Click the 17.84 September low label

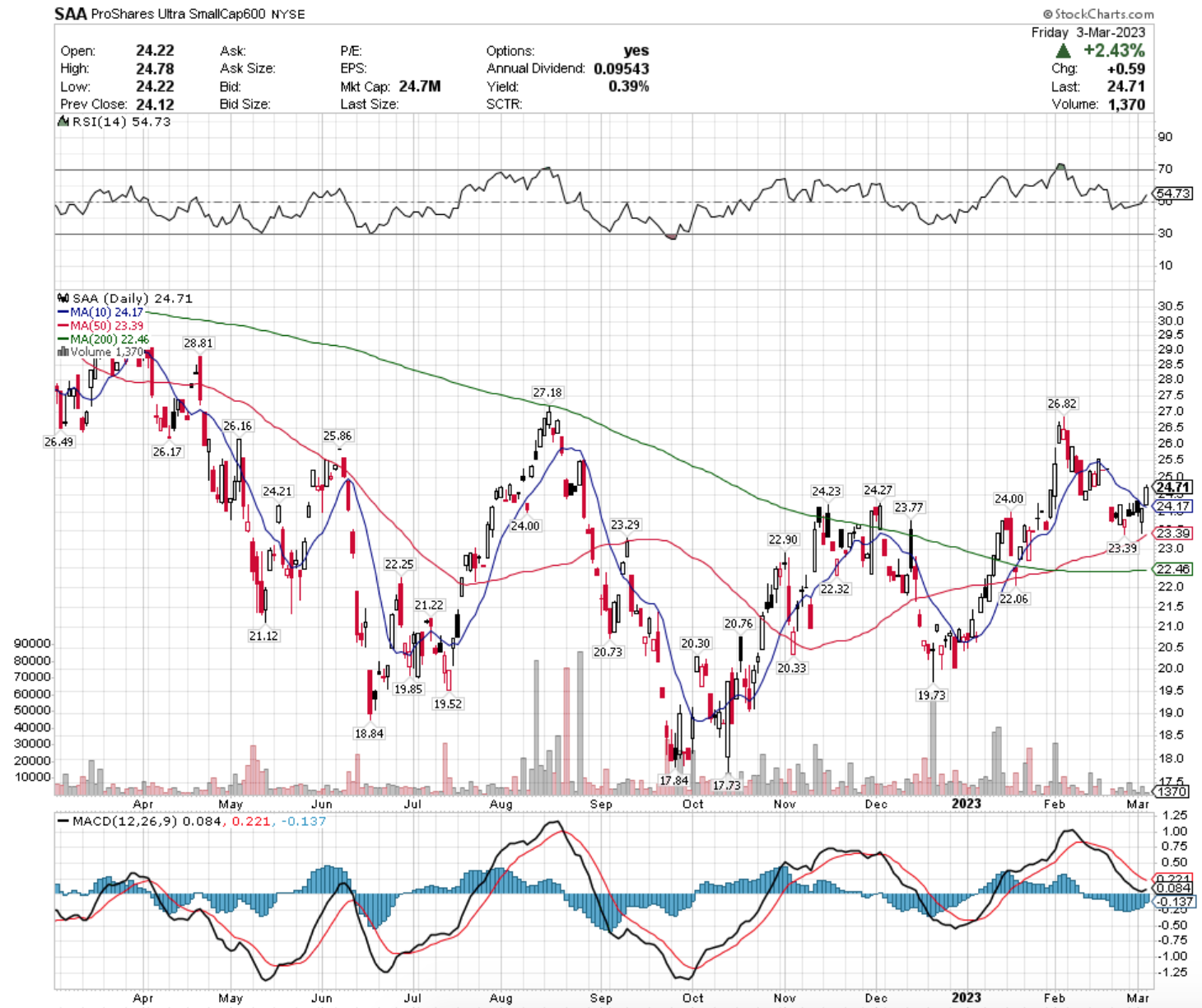point(673,780)
